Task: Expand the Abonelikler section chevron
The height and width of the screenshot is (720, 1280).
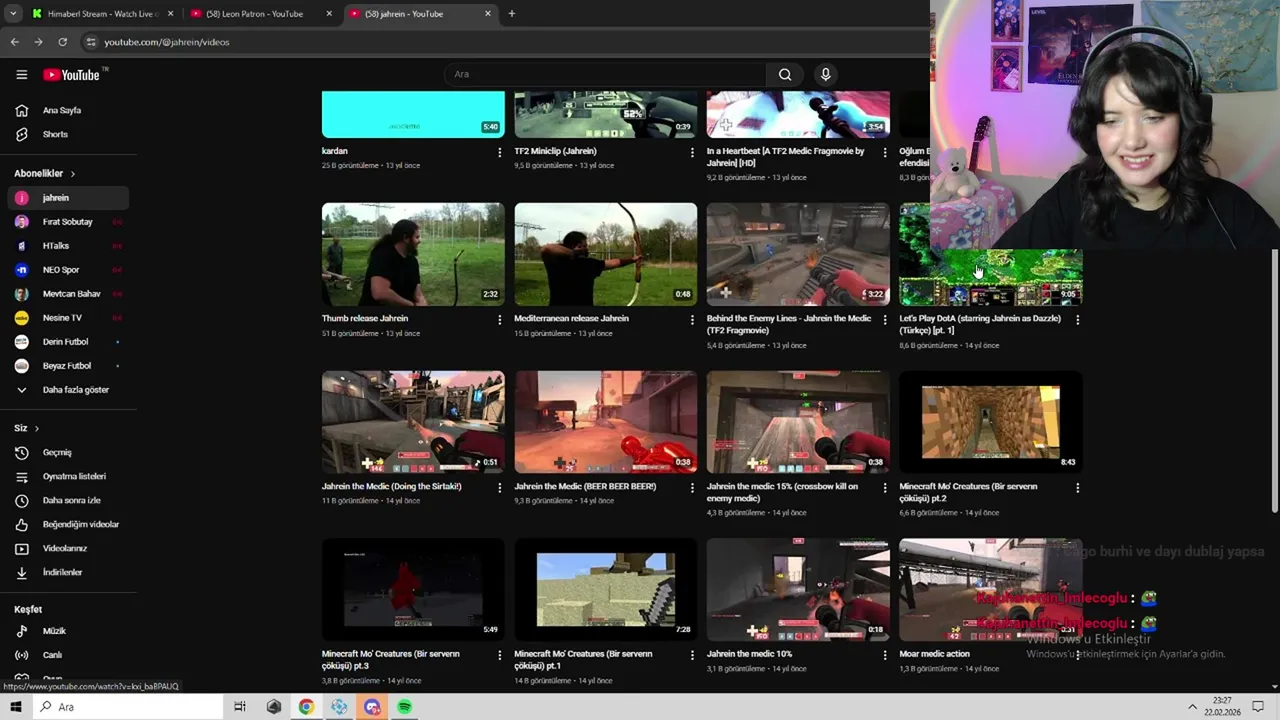Action: click(72, 174)
